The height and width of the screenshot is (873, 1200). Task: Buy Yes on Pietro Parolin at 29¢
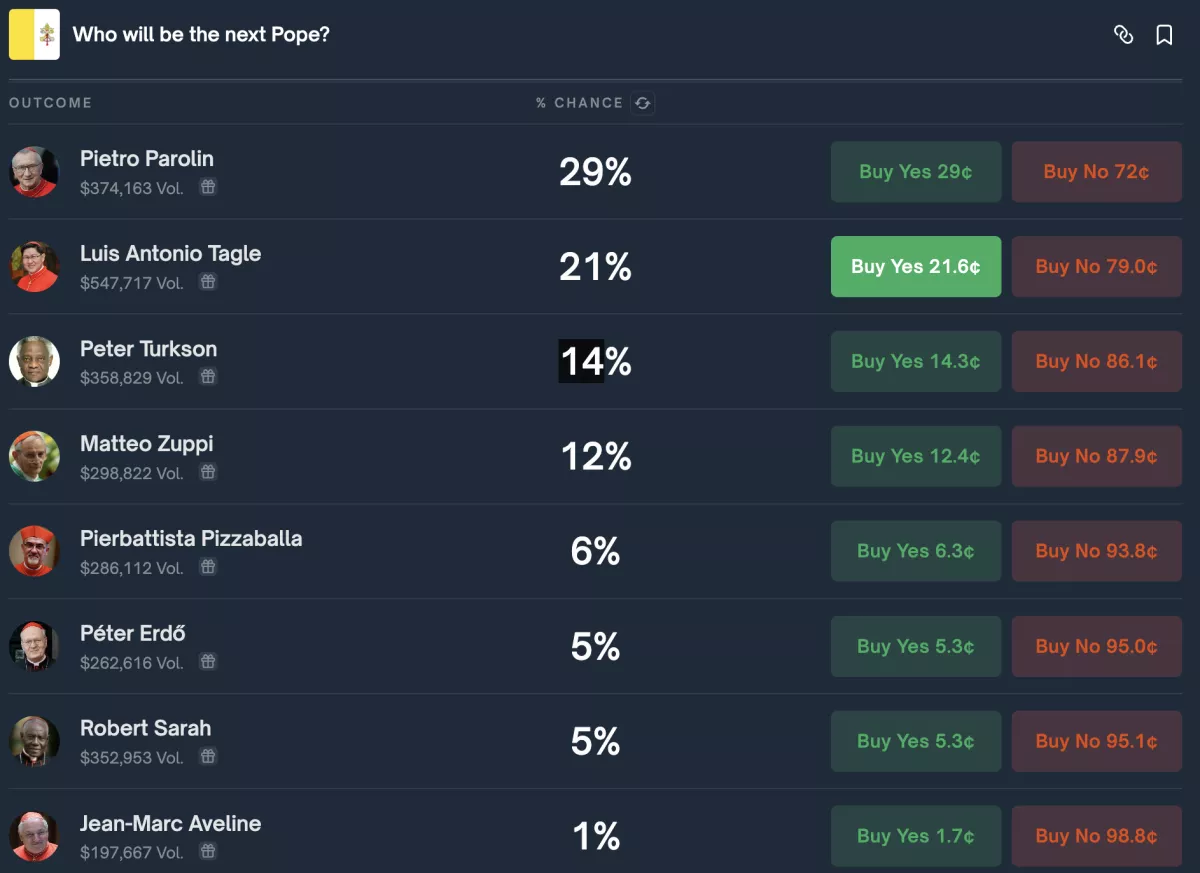915,172
